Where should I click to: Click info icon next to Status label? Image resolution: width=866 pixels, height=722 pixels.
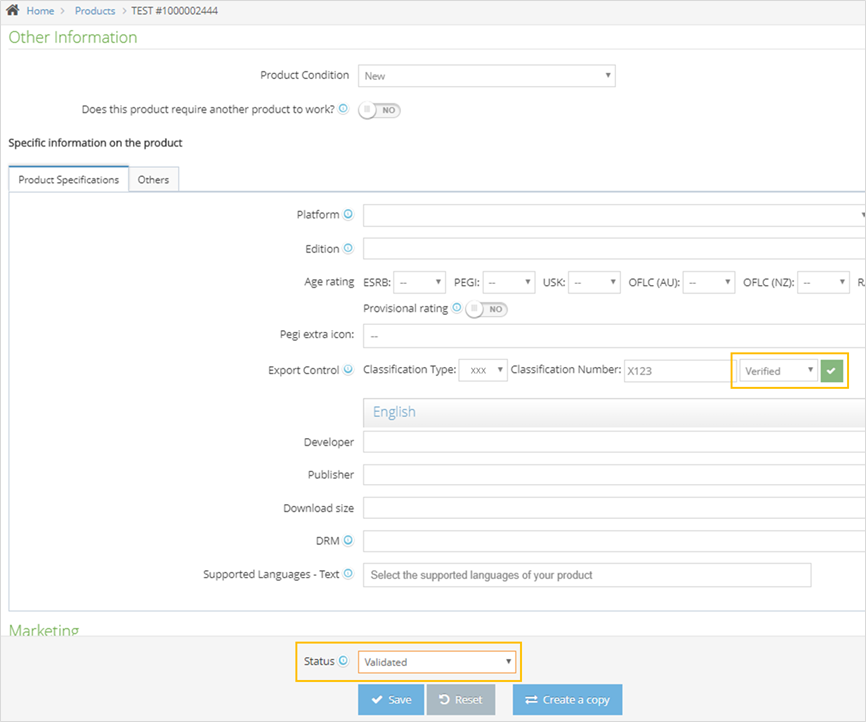click(343, 661)
